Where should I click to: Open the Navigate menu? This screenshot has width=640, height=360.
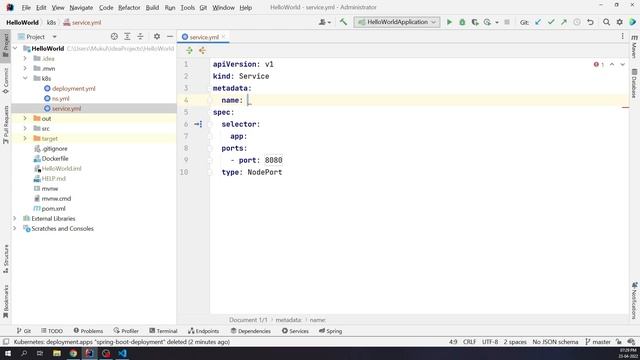pyautogui.click(x=81, y=7)
